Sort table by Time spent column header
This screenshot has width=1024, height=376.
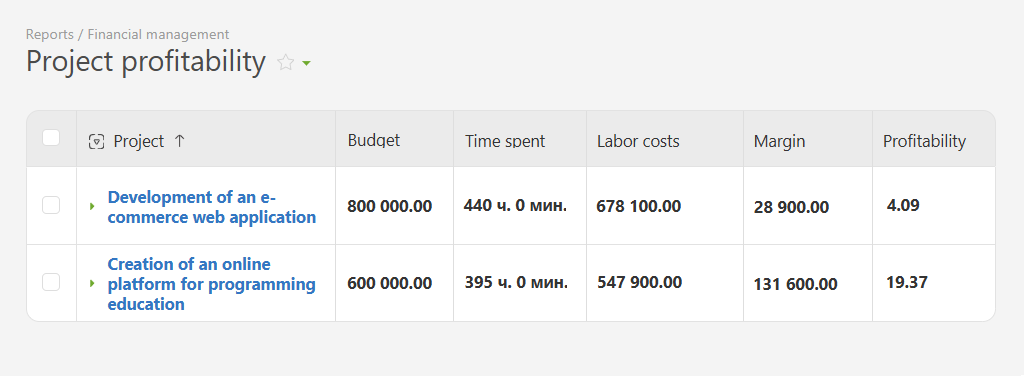[x=505, y=141]
